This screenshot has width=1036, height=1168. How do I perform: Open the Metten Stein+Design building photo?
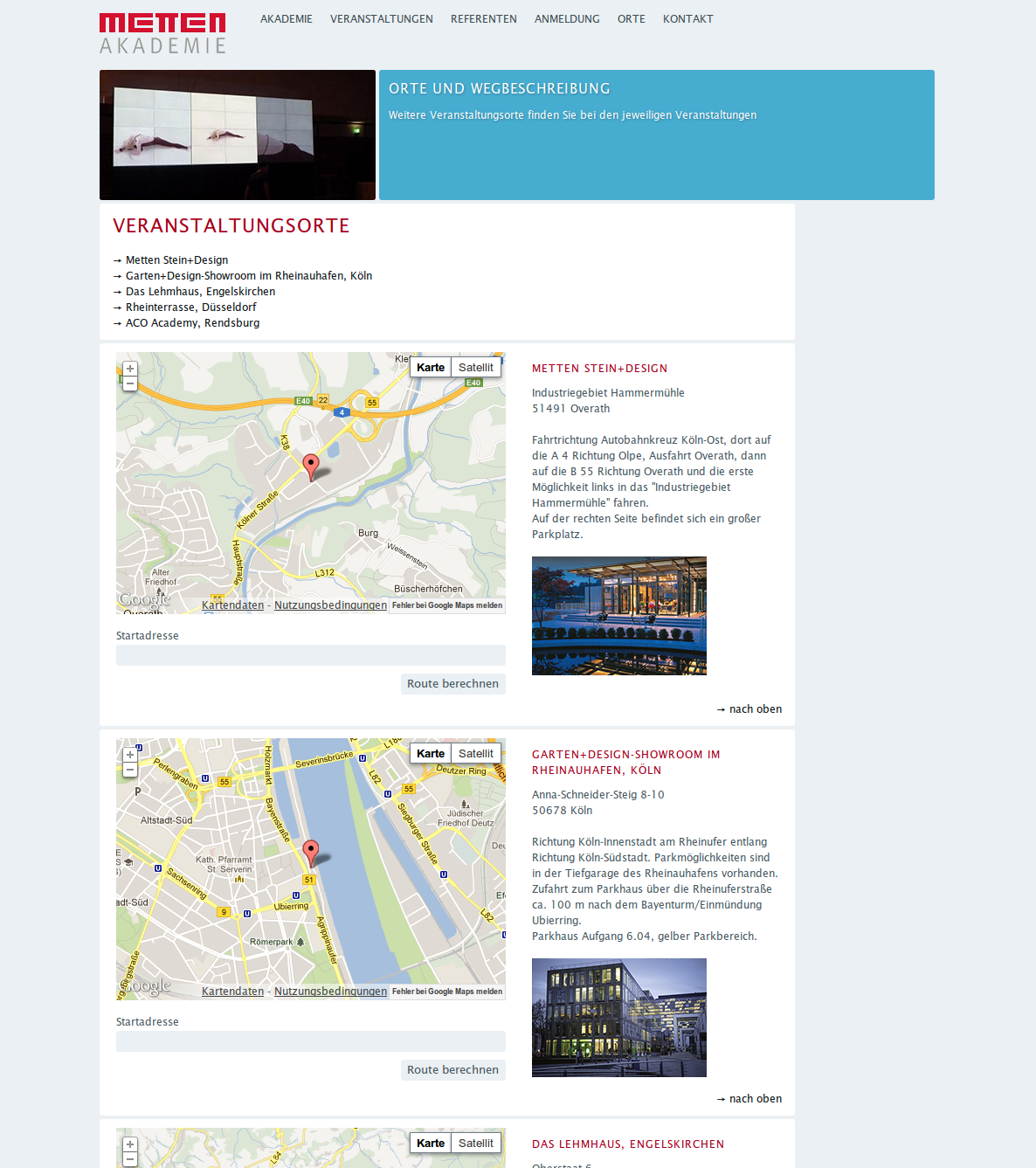[x=618, y=616]
